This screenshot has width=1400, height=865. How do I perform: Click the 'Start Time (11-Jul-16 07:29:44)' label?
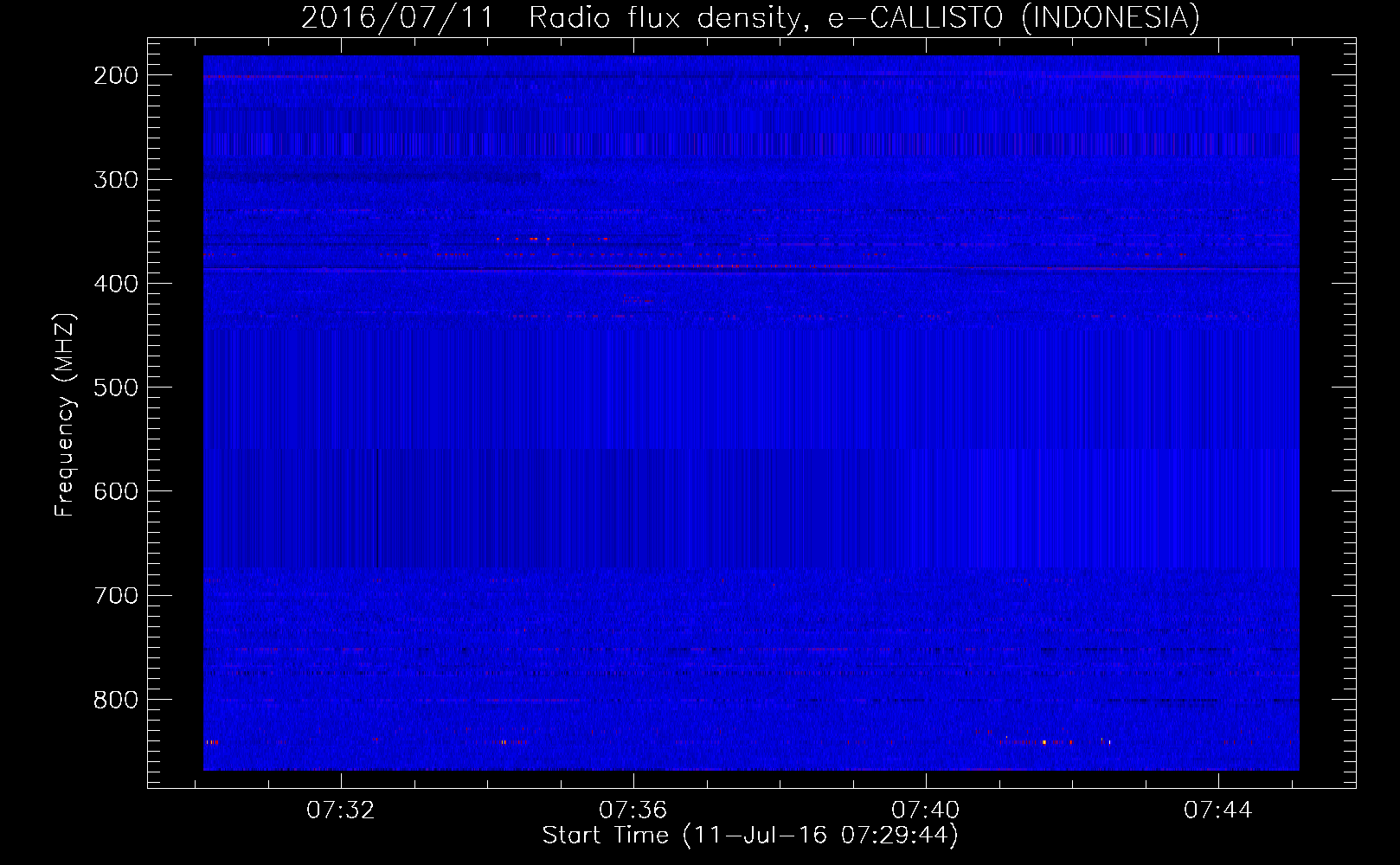tap(751, 836)
